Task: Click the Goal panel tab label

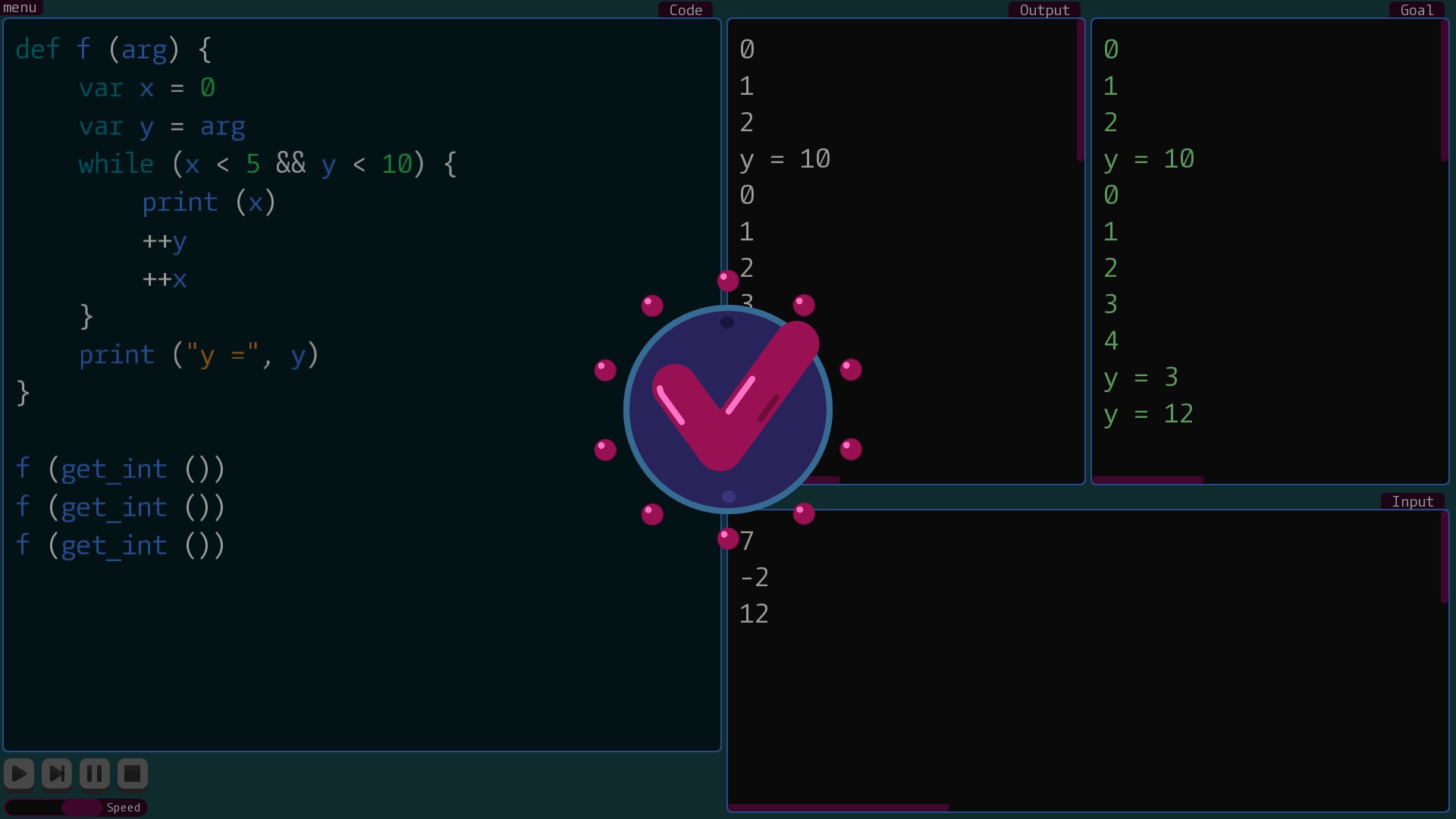Action: pyautogui.click(x=1417, y=10)
